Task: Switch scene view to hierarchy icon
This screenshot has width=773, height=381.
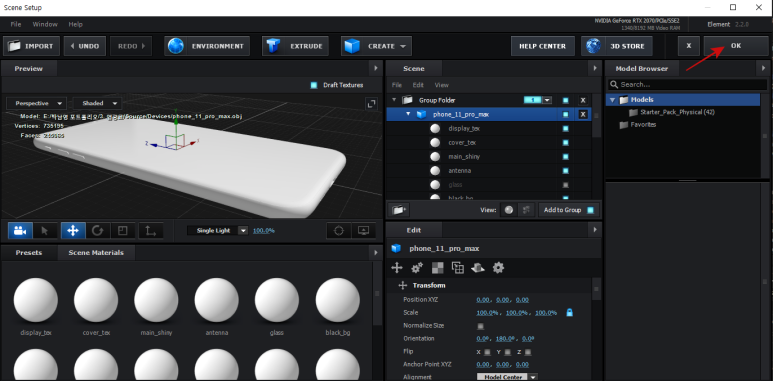Action: click(x=526, y=210)
